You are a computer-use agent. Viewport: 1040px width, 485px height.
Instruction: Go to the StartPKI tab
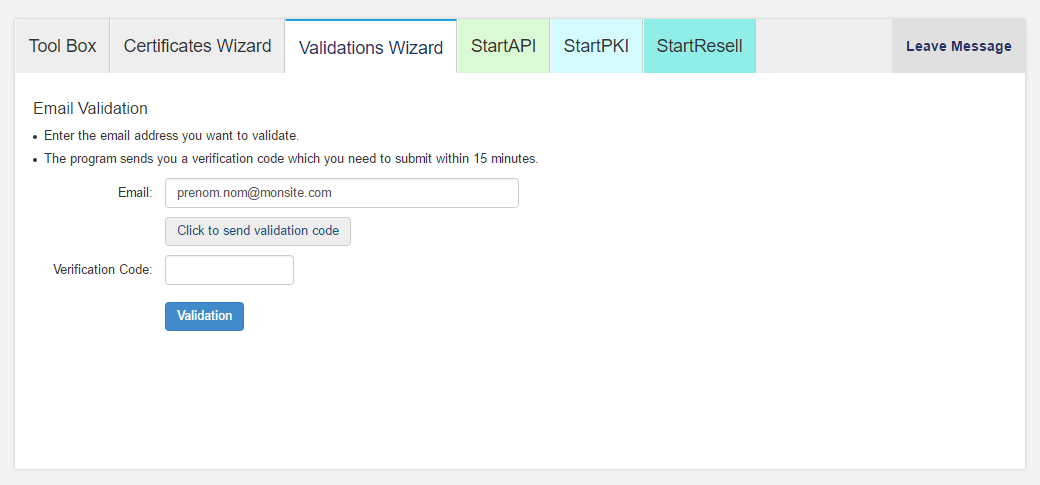(596, 46)
